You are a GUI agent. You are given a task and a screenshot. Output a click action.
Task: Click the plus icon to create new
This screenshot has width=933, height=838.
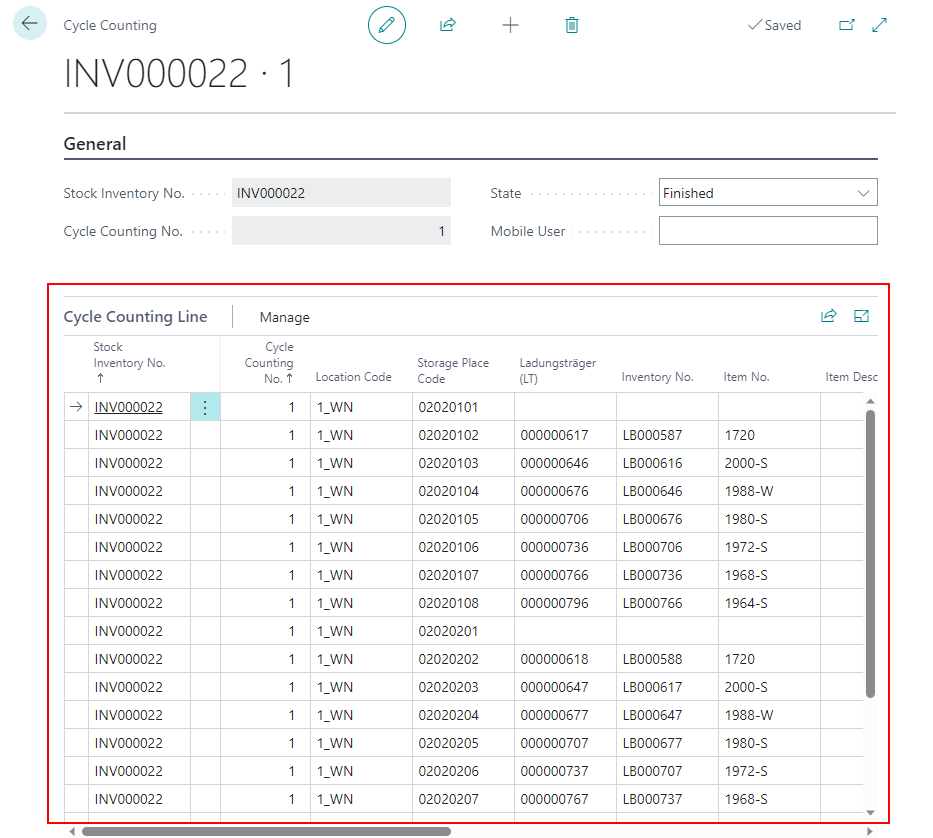coord(510,25)
